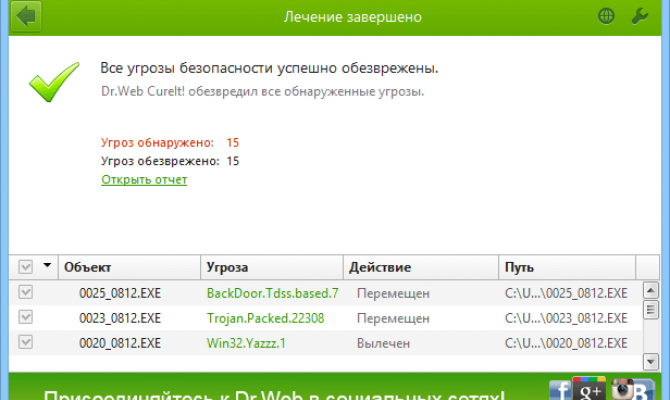Click the Угроз обнаружено count
Viewport: 670px width, 400px height.
point(232,142)
